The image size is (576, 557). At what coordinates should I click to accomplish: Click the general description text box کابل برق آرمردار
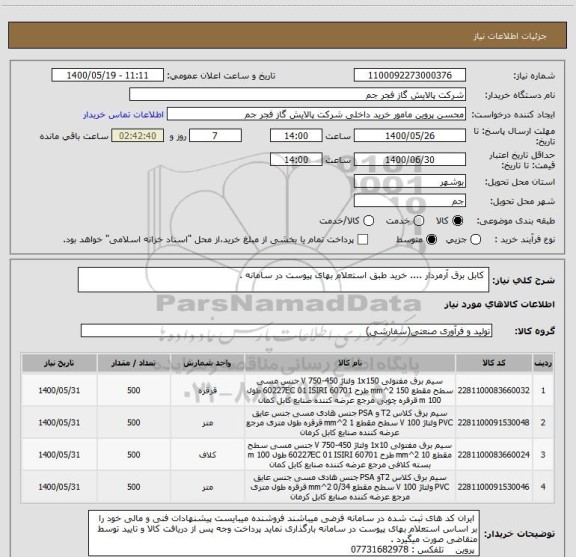(283, 280)
